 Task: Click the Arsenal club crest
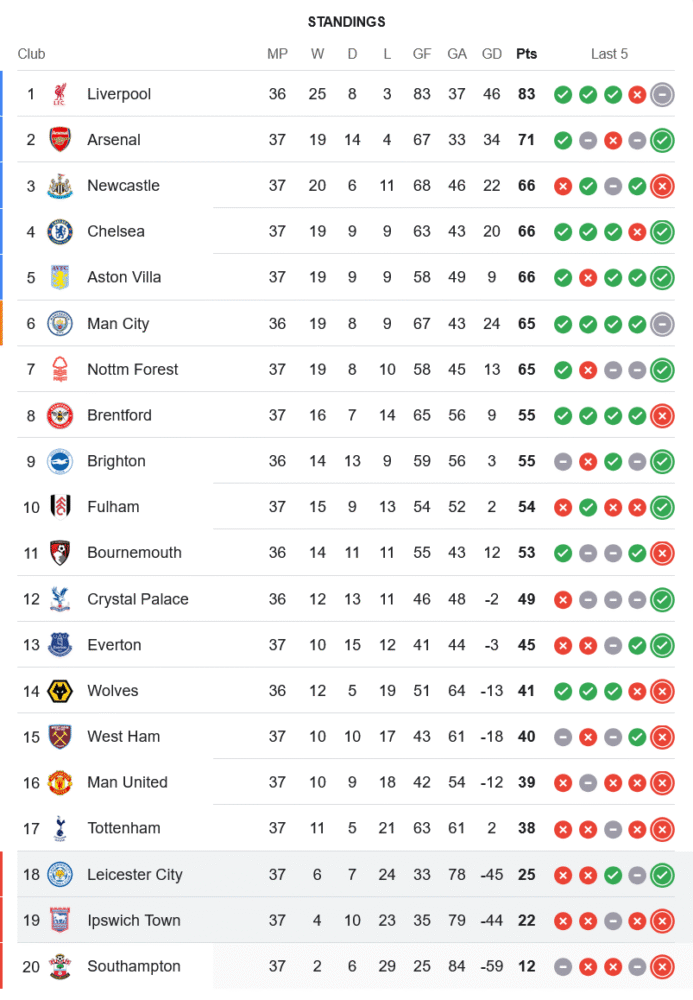tap(60, 140)
